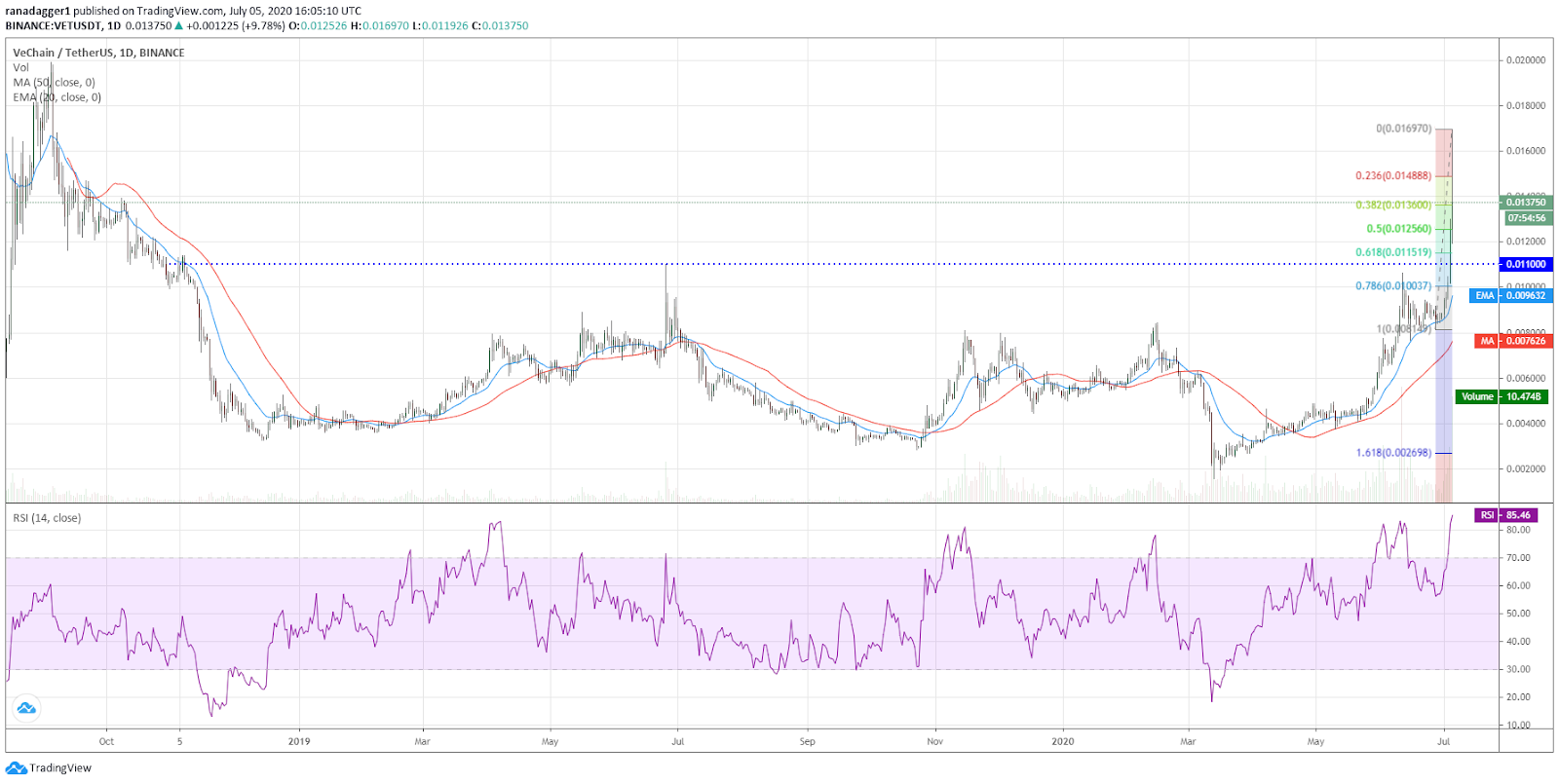The width and height of the screenshot is (1559, 784).
Task: Select the H:0.016970 high value in header
Action: tap(379, 26)
